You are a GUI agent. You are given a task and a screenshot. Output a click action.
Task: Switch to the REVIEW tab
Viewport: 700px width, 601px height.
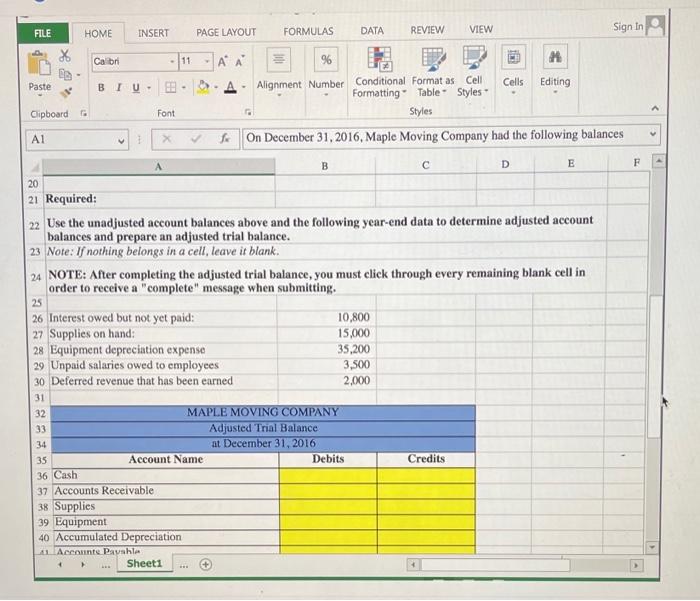click(427, 30)
